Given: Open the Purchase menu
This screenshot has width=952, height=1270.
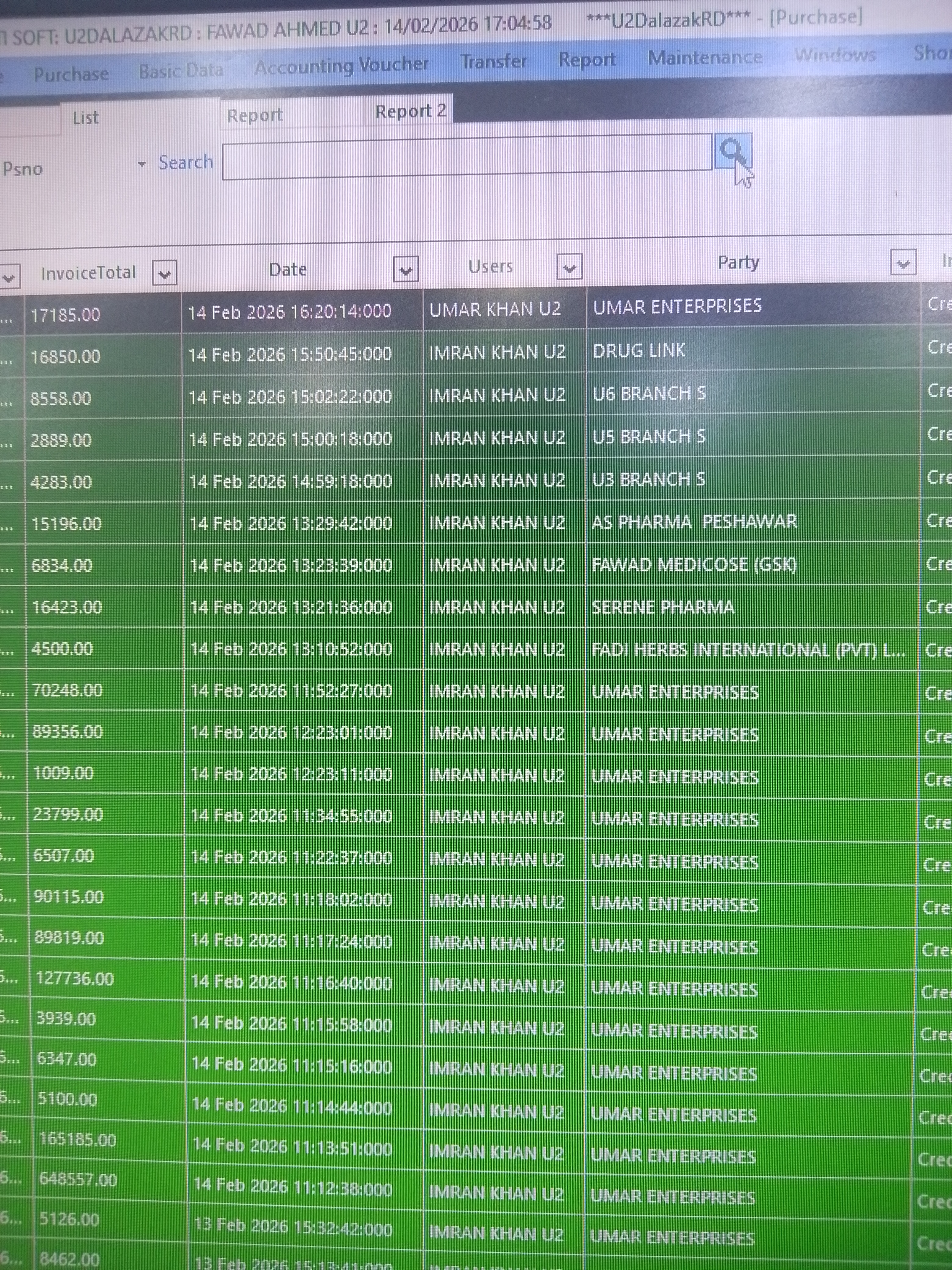Looking at the screenshot, I should click(71, 74).
